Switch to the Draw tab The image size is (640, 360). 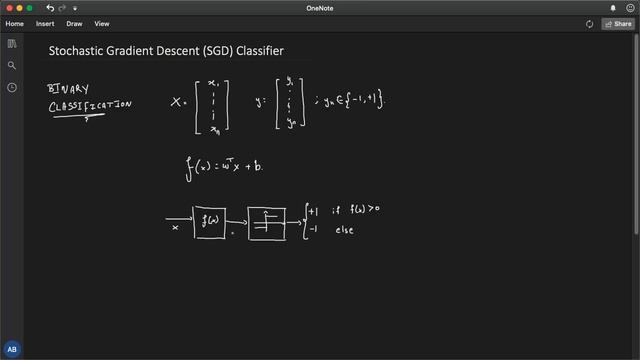[74, 24]
